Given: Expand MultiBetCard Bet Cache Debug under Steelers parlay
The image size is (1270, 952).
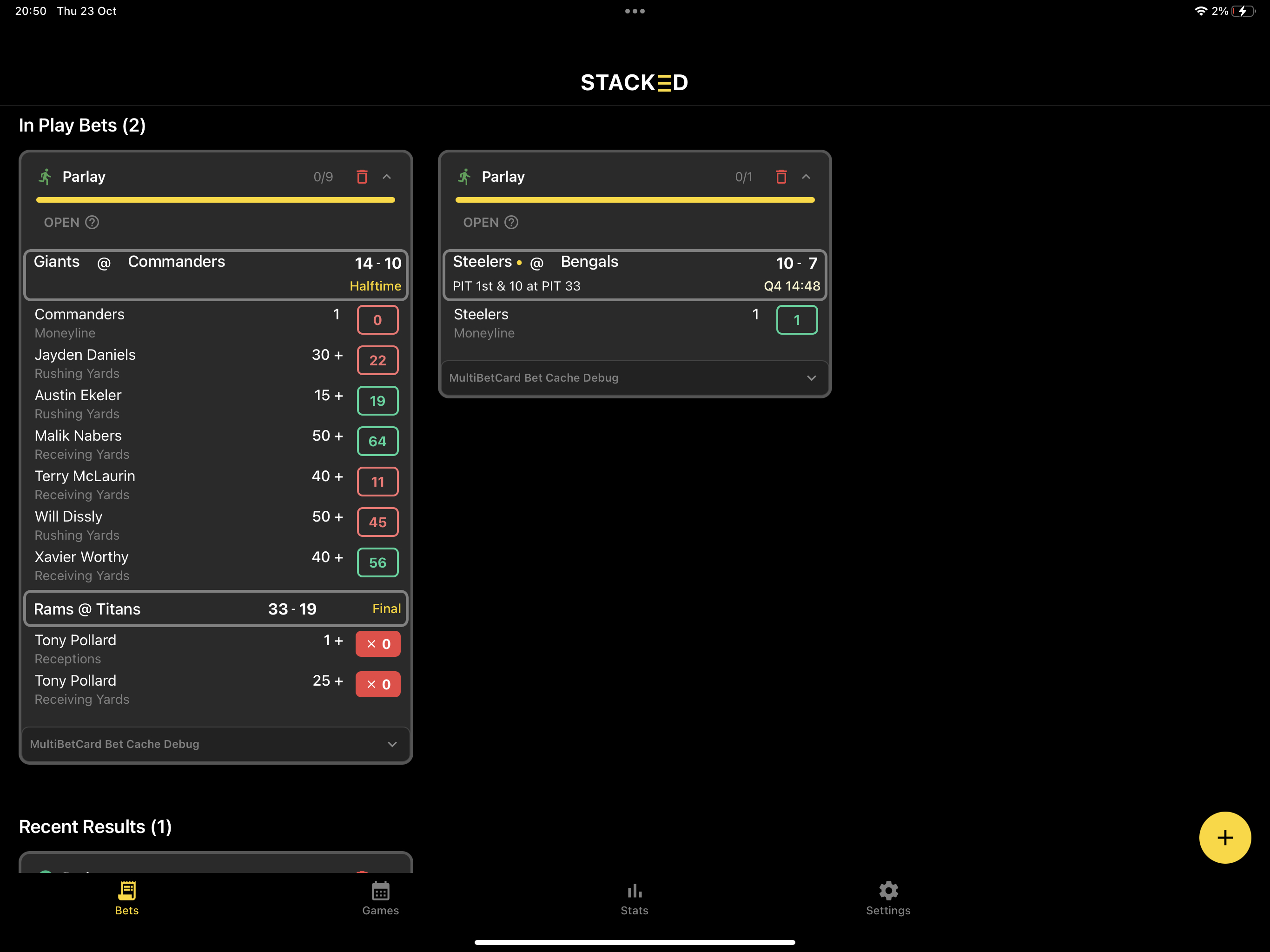Looking at the screenshot, I should 635,378.
